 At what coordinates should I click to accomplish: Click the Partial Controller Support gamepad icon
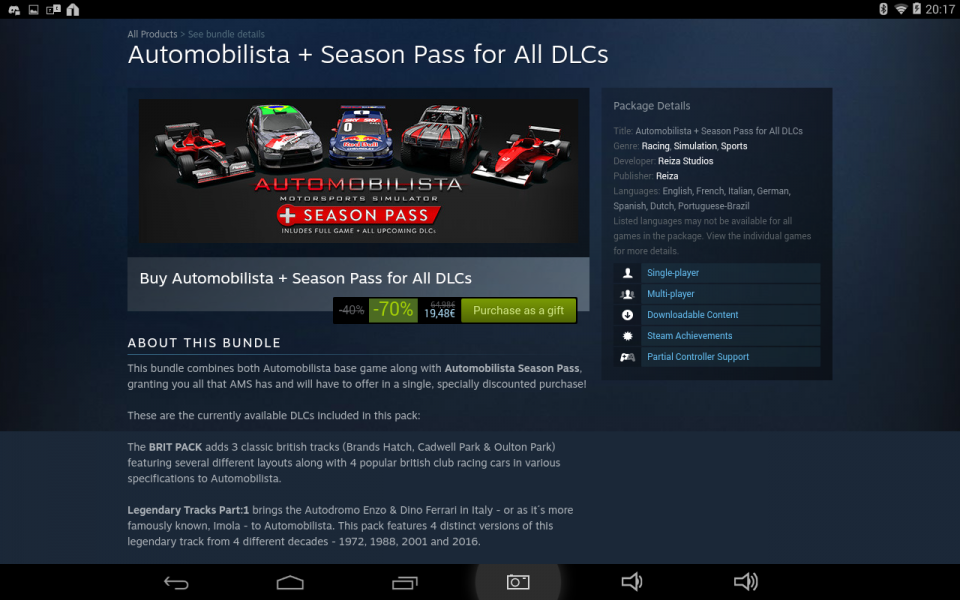[627, 357]
